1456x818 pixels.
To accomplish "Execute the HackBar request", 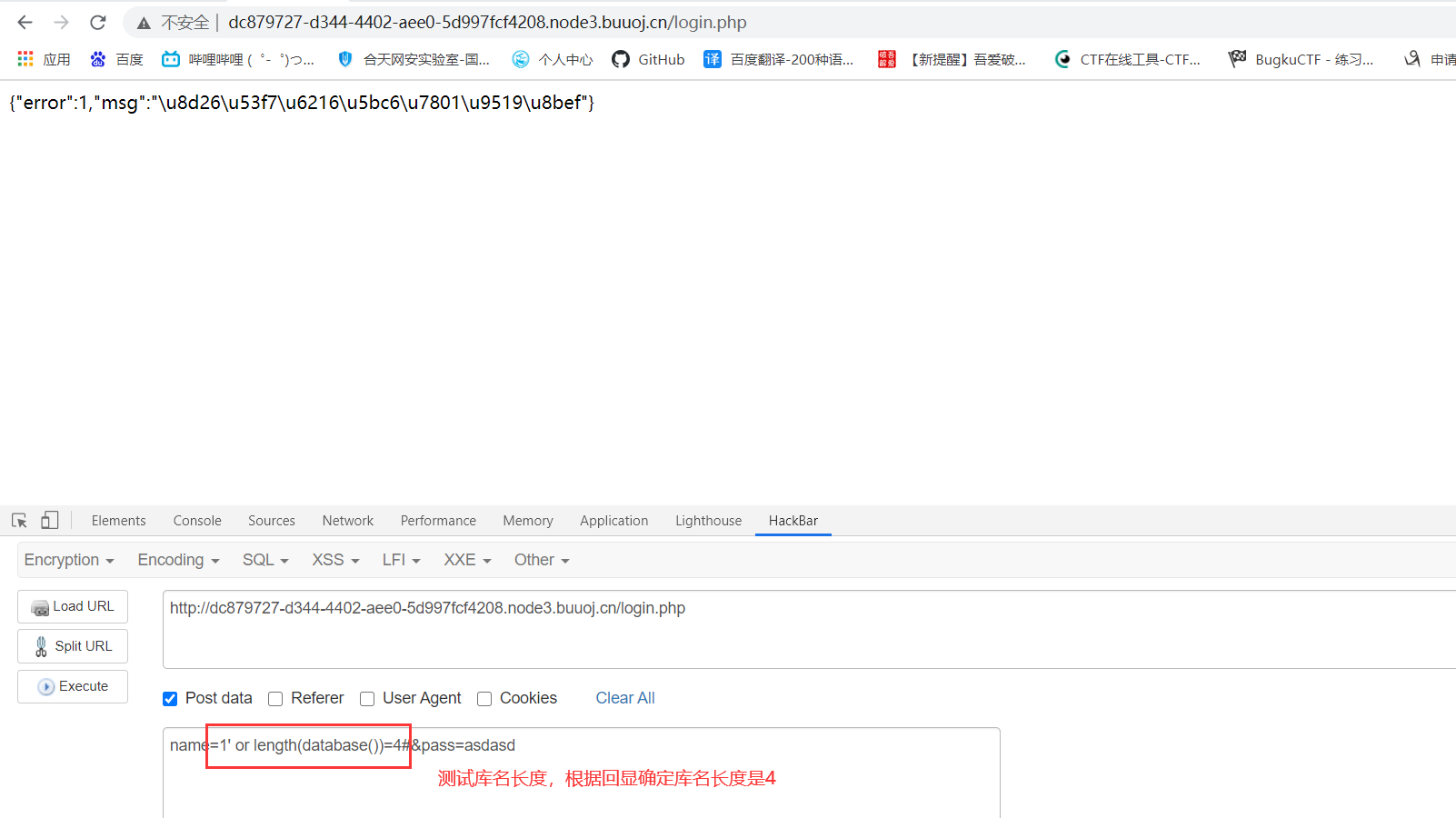I will (x=73, y=686).
